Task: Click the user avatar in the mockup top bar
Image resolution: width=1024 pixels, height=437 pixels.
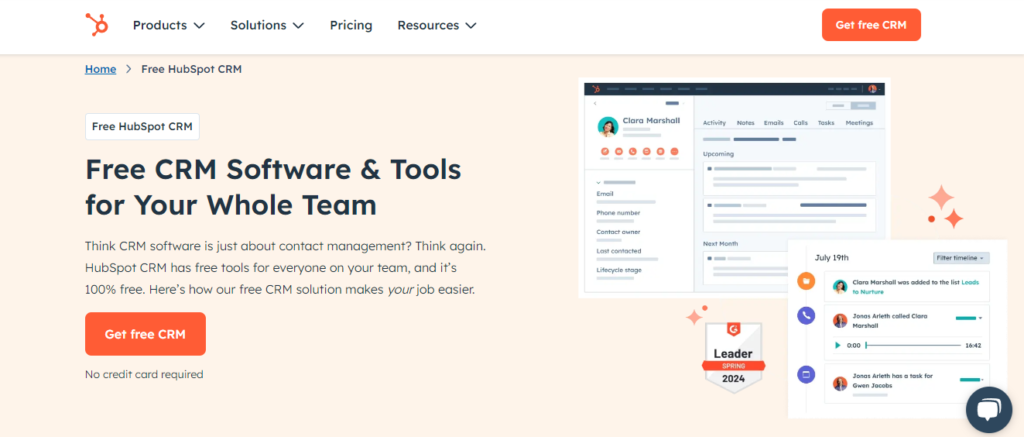Action: 872,89
